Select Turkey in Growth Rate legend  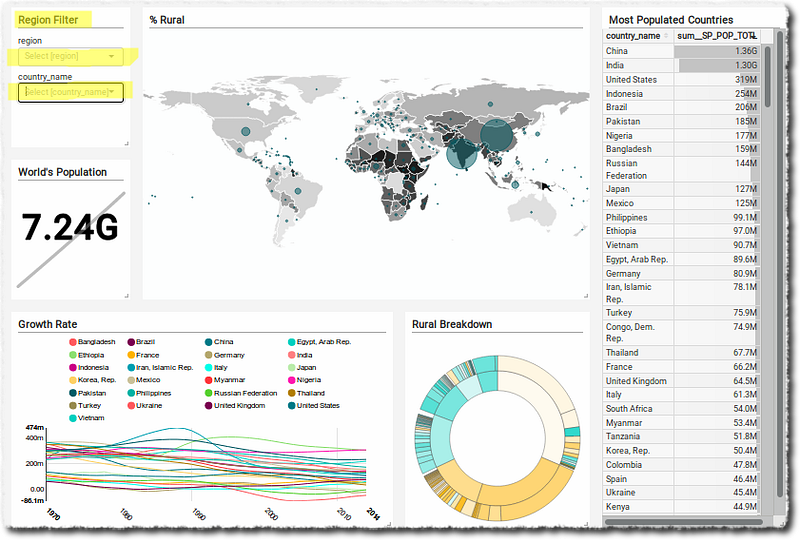coord(85,406)
